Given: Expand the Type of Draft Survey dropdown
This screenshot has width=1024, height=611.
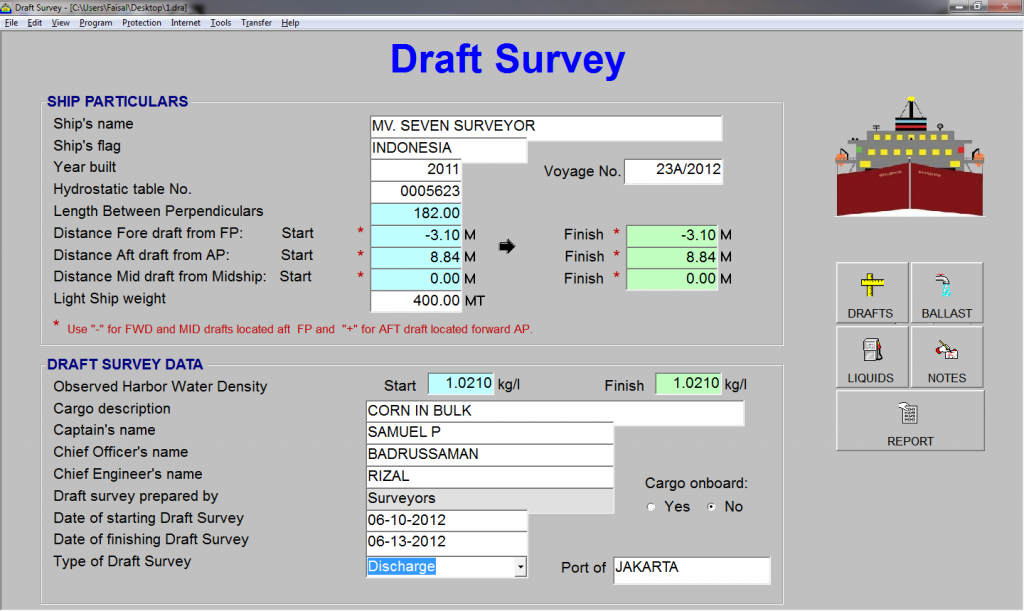Looking at the screenshot, I should pyautogui.click(x=520, y=567).
